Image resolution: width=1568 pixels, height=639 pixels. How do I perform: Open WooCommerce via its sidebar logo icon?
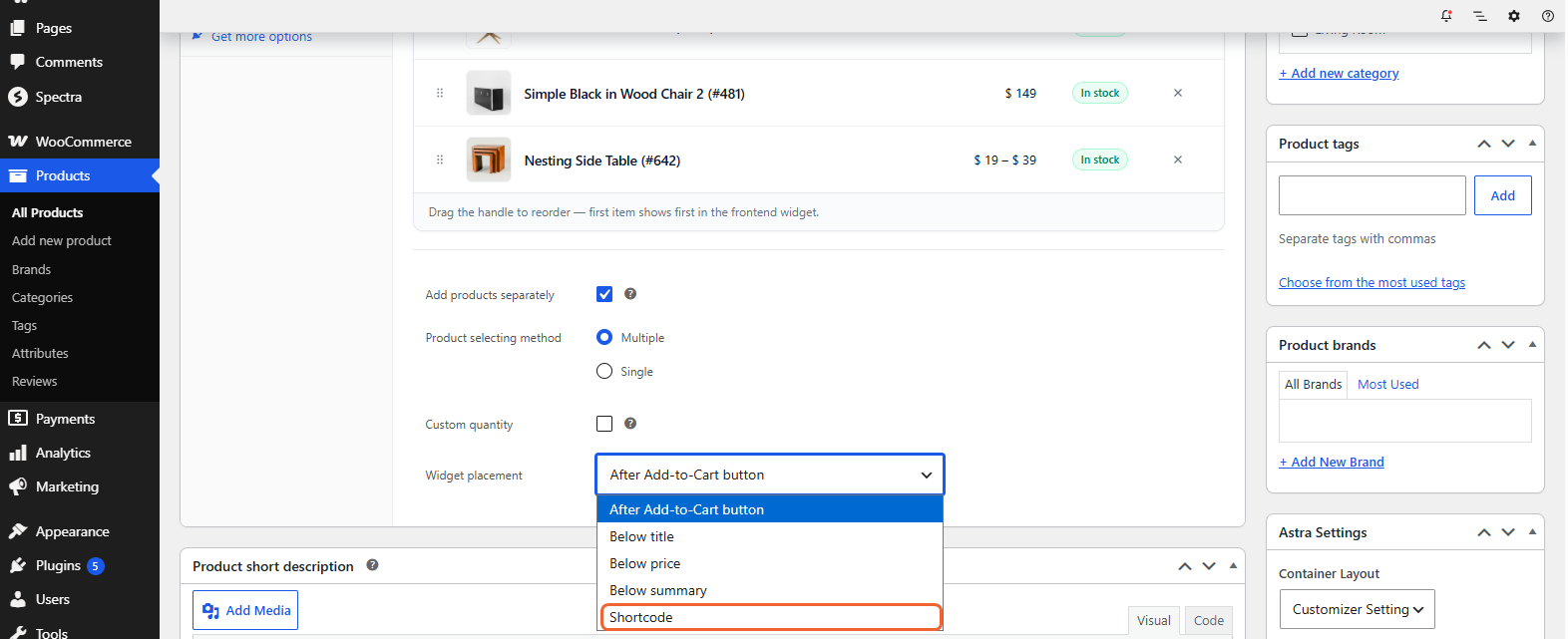tap(18, 142)
